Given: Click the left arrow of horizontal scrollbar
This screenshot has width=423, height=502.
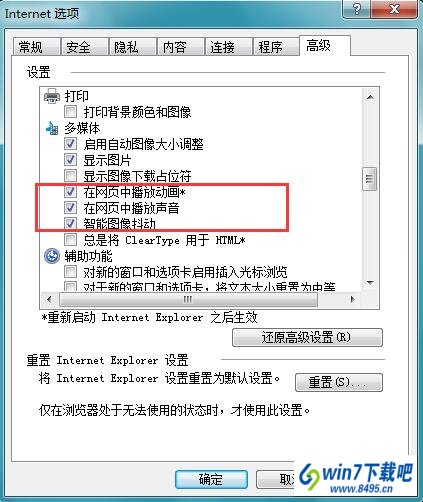Looking at the screenshot, I should [49, 299].
